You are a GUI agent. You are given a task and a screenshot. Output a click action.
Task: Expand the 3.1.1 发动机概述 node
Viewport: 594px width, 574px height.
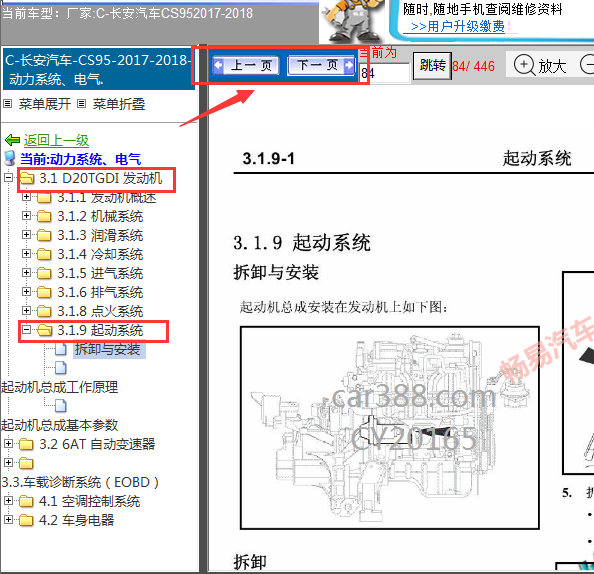(x=26, y=197)
